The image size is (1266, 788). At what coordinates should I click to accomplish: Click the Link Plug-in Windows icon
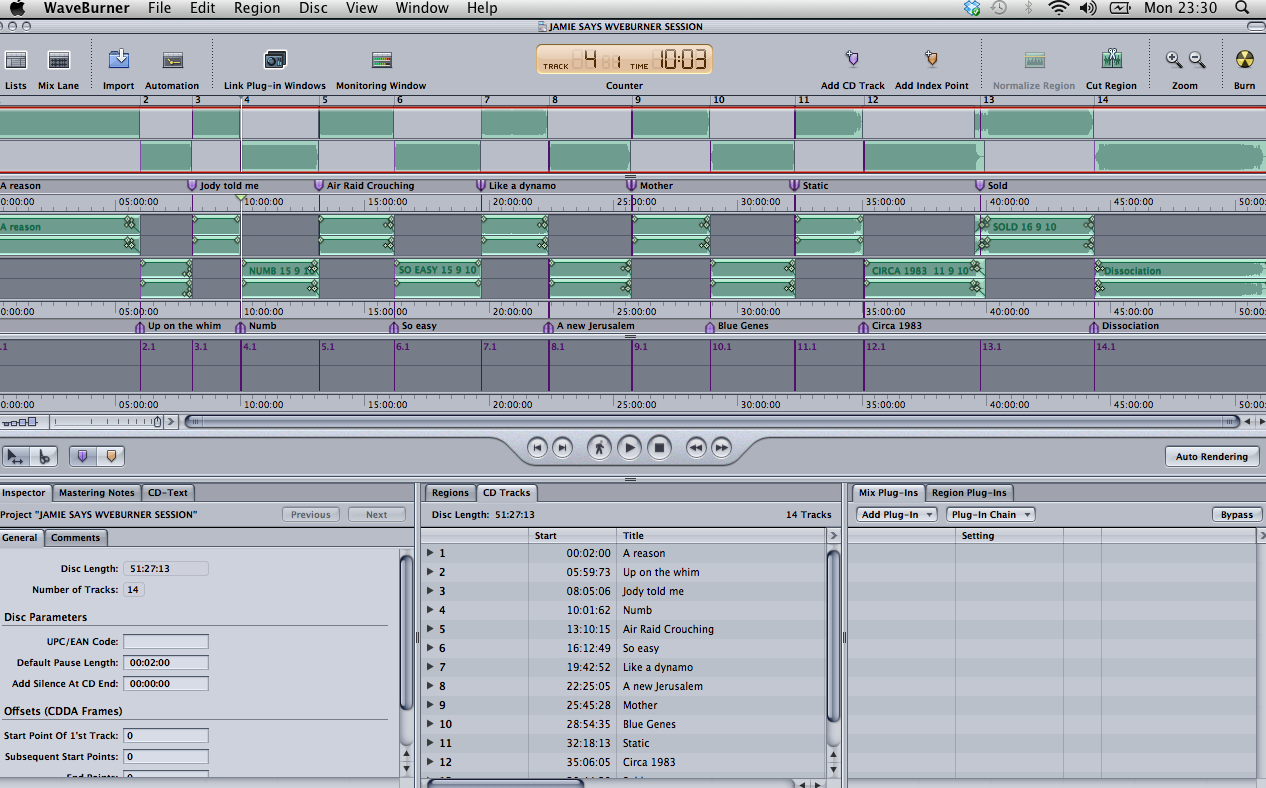click(274, 61)
